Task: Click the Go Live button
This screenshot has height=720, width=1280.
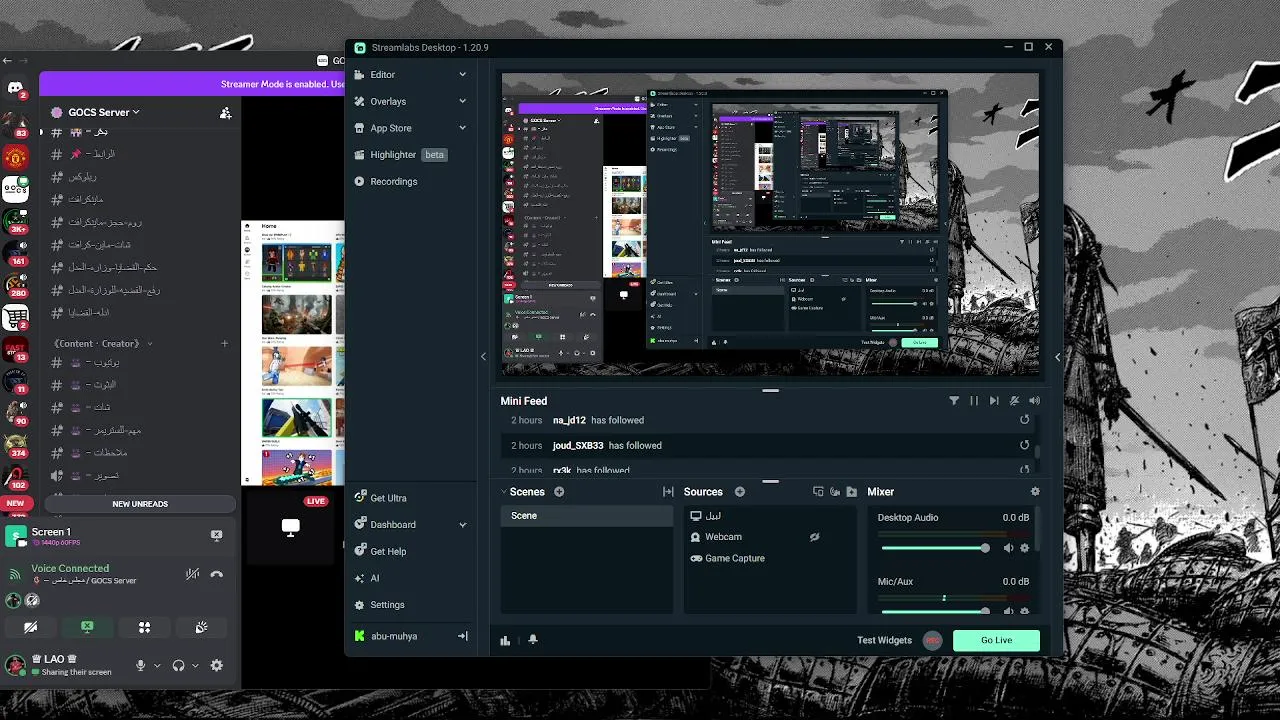Action: [996, 640]
